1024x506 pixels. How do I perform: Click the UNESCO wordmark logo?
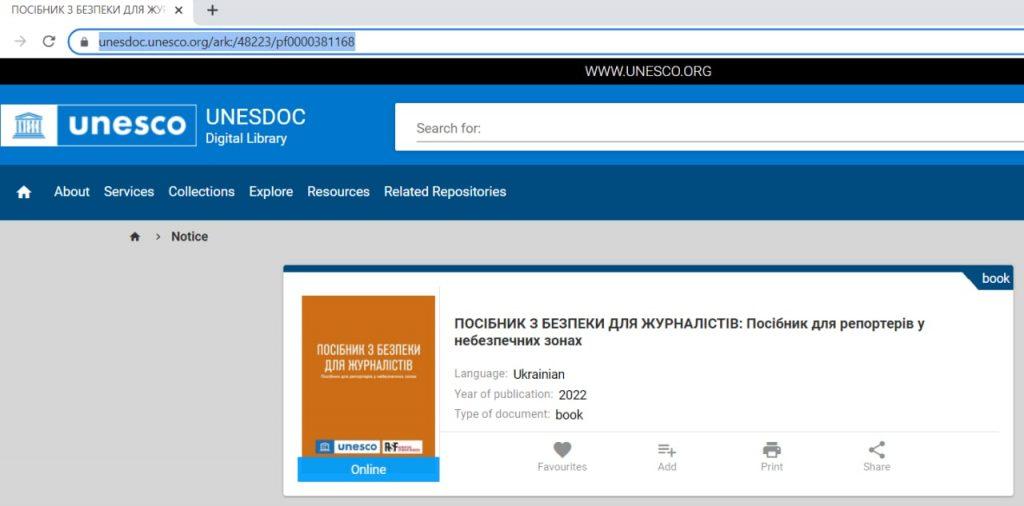127,125
